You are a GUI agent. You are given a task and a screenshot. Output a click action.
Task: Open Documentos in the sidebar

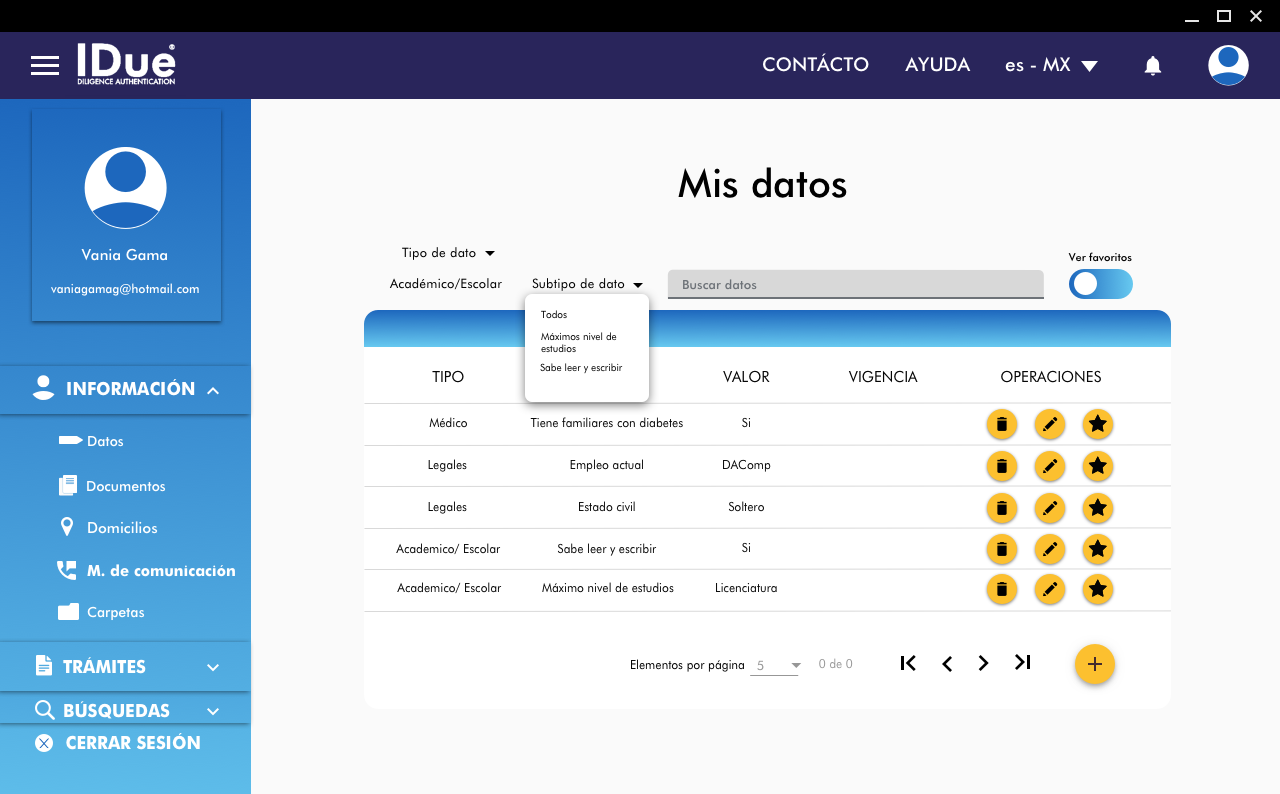[125, 486]
